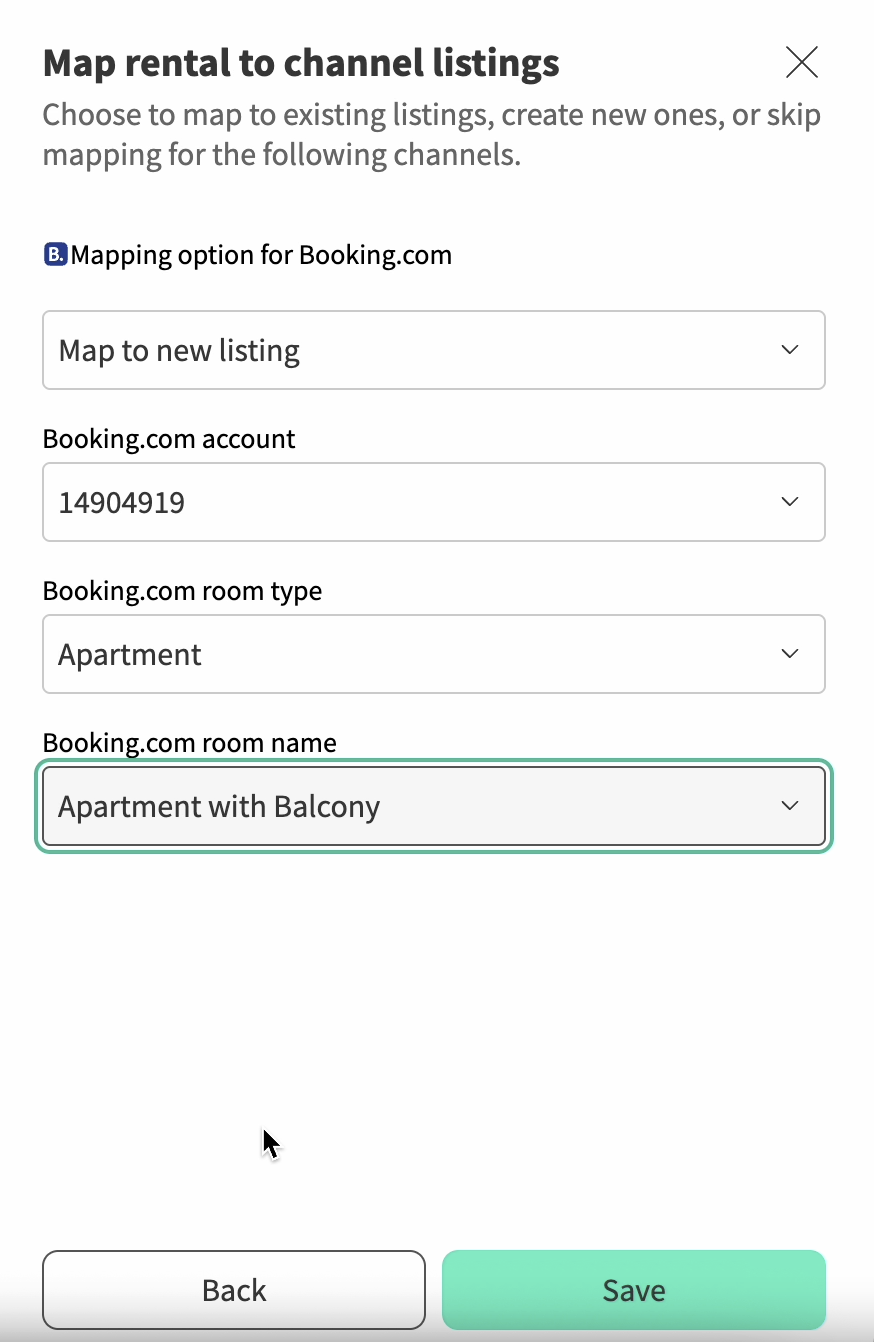Click chevron arrow in the room type field
This screenshot has width=874, height=1342.
click(790, 654)
